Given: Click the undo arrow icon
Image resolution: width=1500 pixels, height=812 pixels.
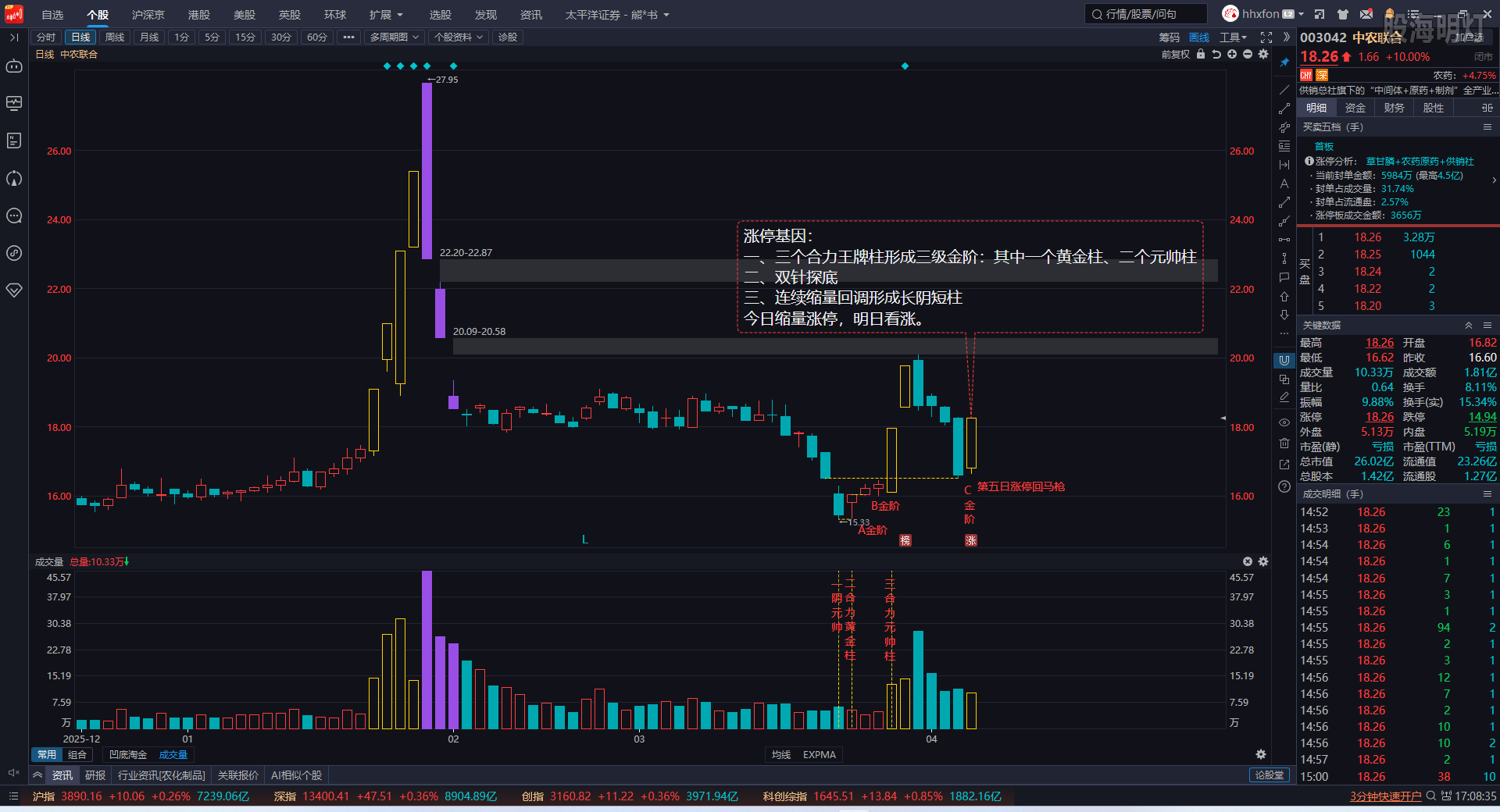Looking at the screenshot, I should [x=1216, y=54].
